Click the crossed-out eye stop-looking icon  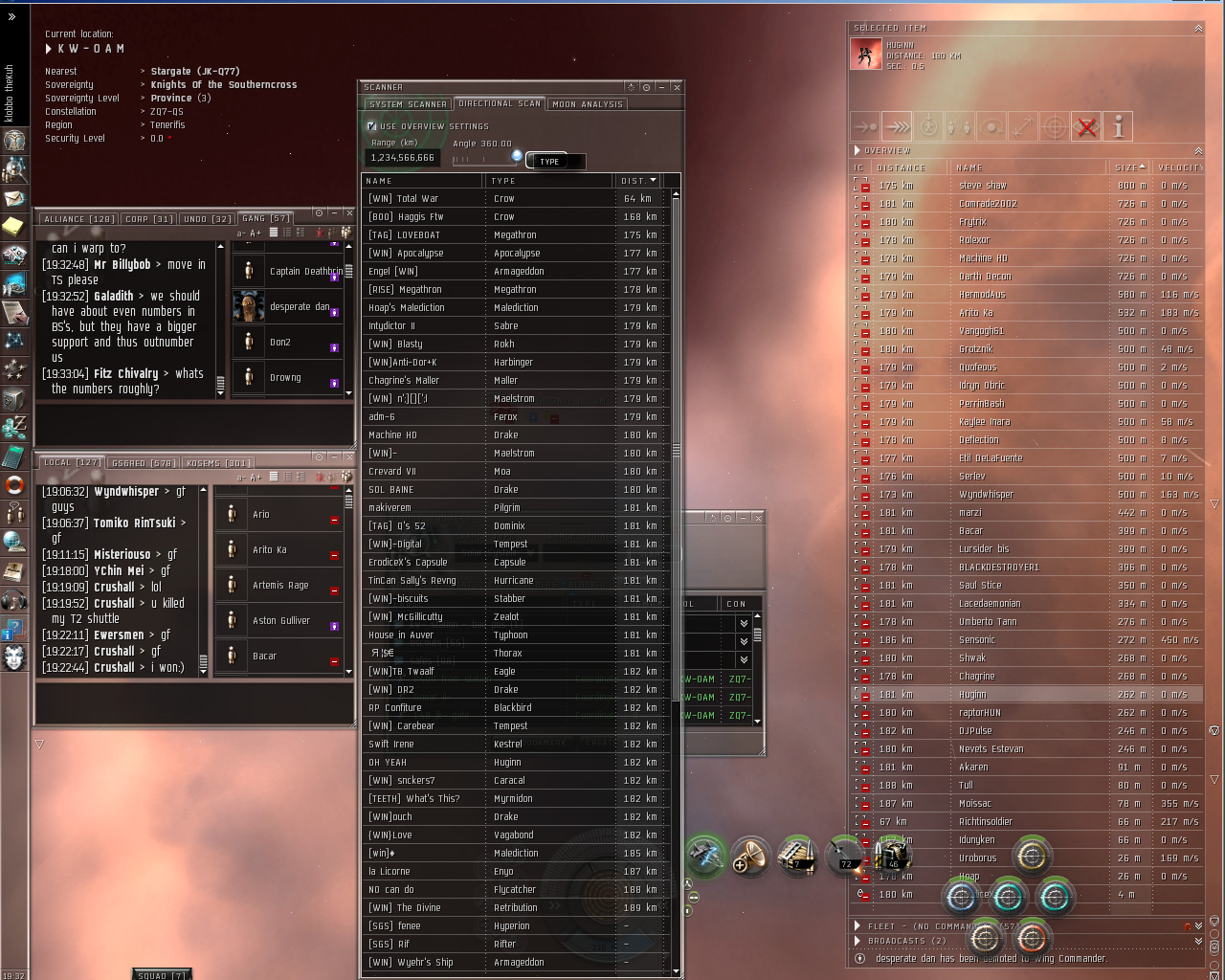(1086, 126)
